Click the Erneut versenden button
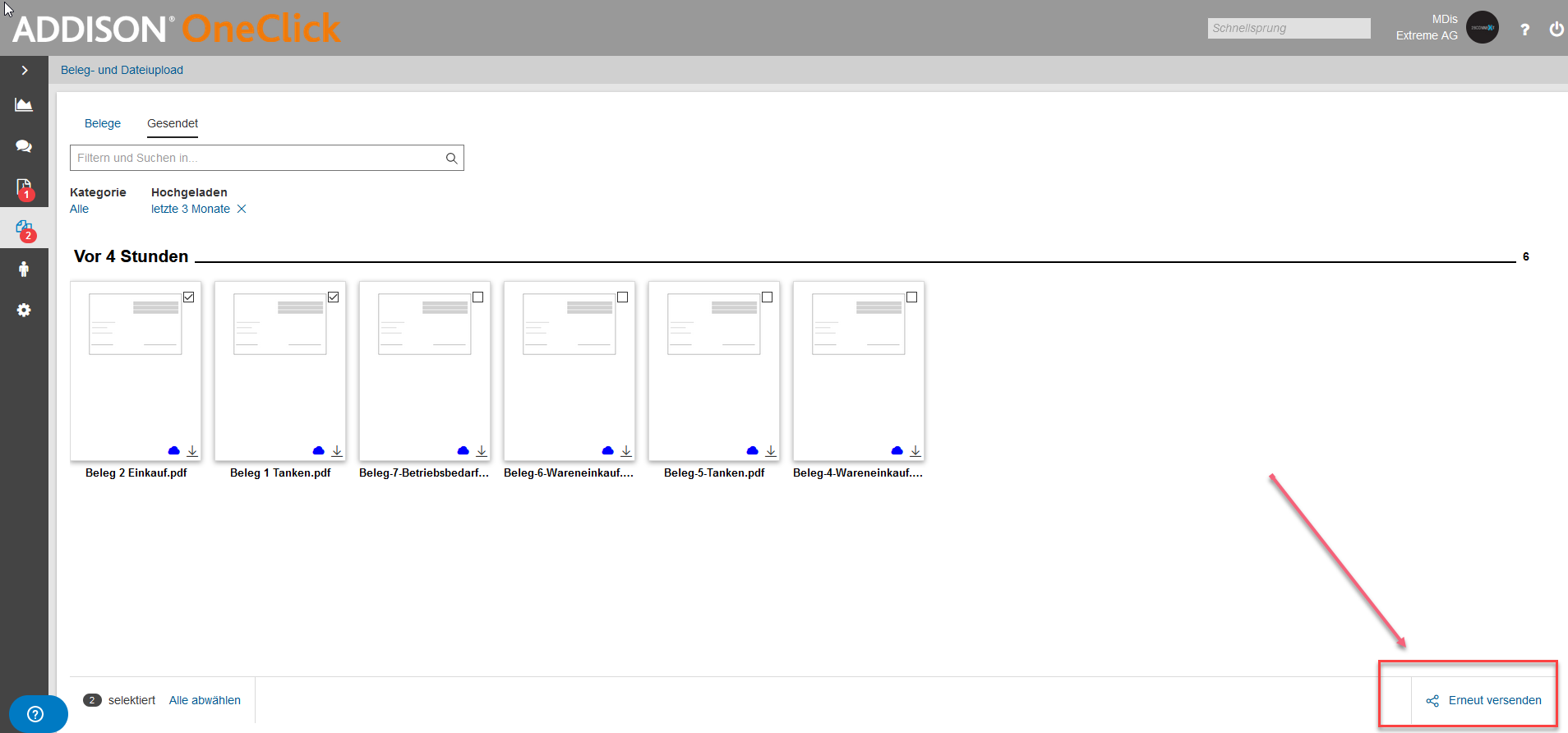 [1483, 700]
